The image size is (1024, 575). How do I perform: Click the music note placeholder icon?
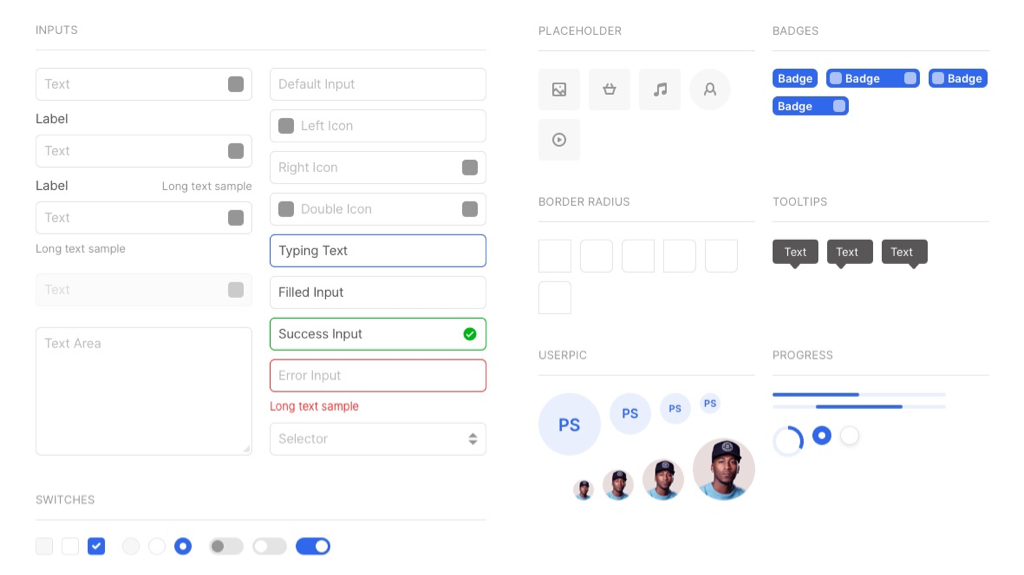(x=659, y=89)
